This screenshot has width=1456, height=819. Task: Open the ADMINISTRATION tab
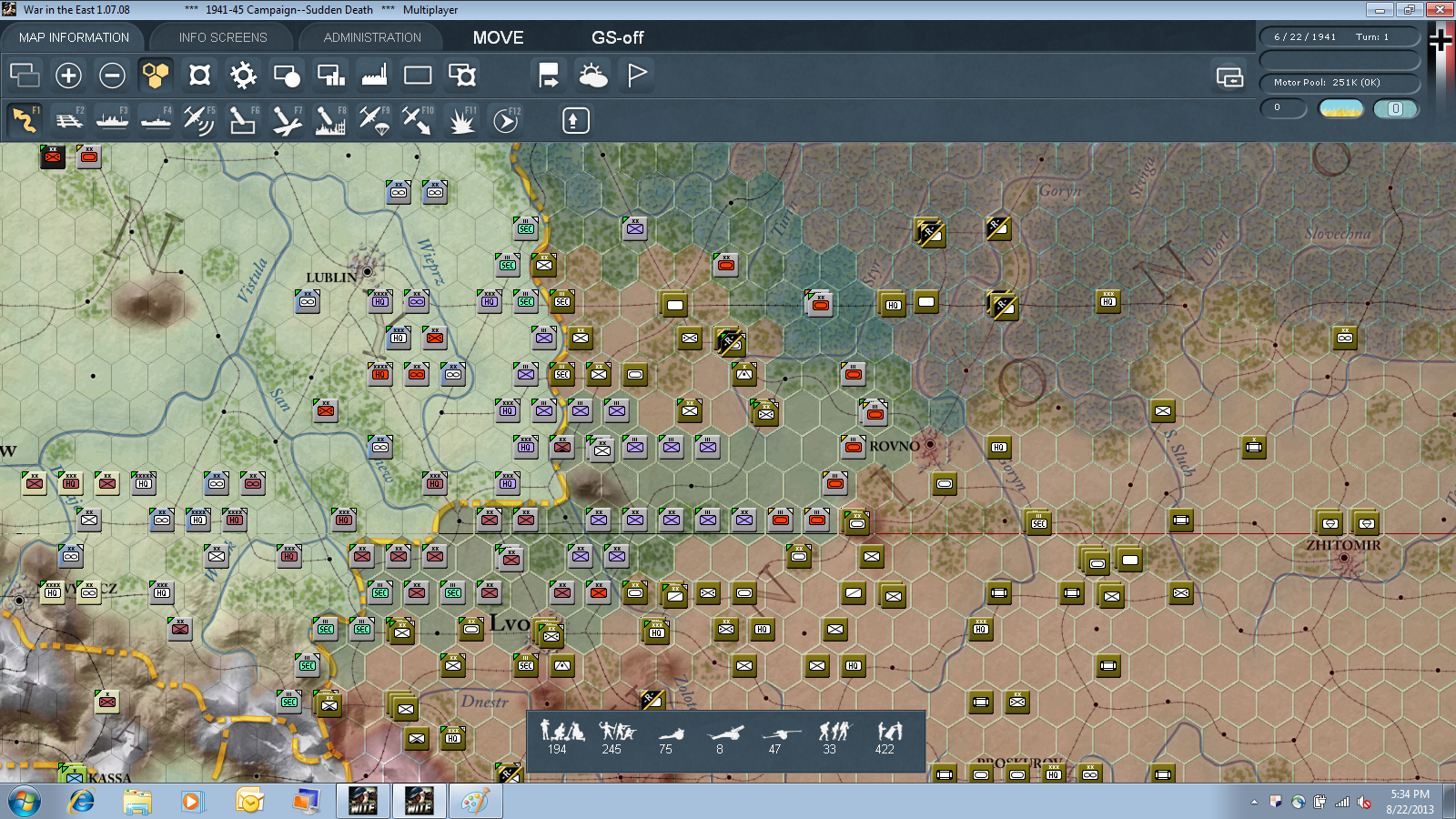point(372,37)
